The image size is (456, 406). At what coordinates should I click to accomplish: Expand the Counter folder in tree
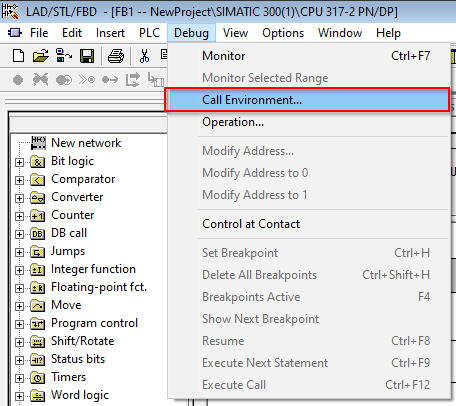pyautogui.click(x=19, y=216)
